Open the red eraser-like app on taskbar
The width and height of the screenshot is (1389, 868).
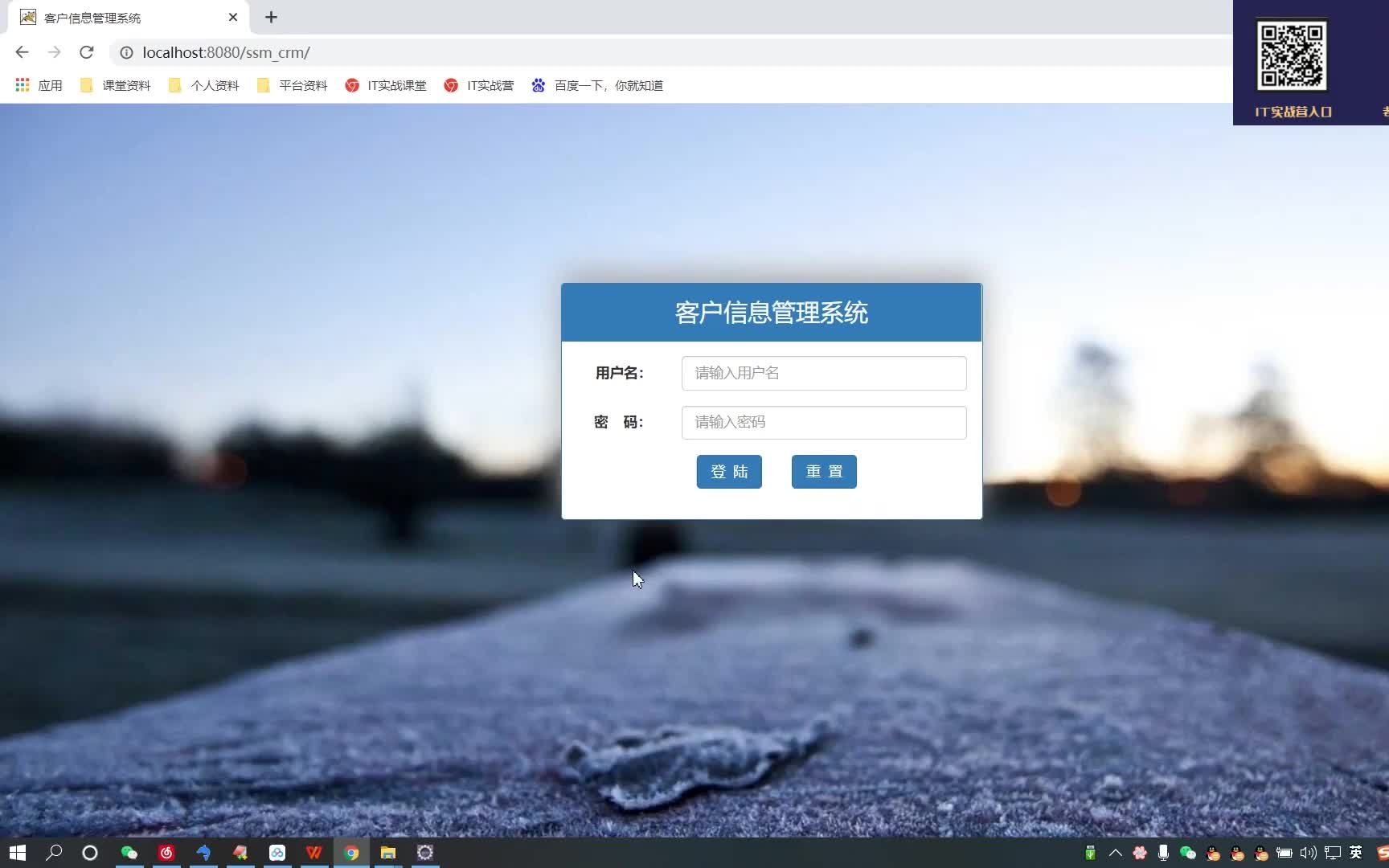(x=240, y=853)
